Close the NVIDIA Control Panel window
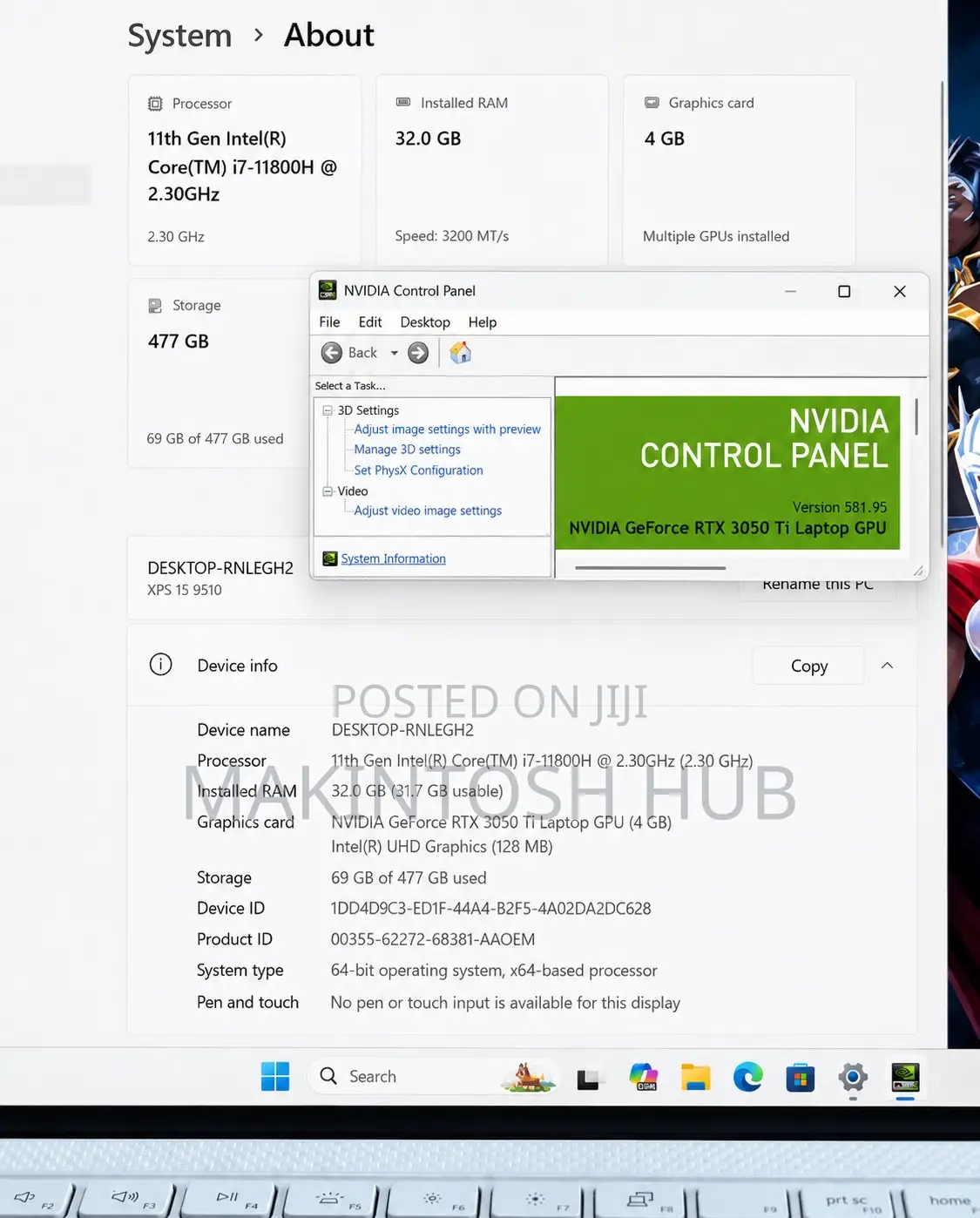980x1218 pixels. (900, 291)
